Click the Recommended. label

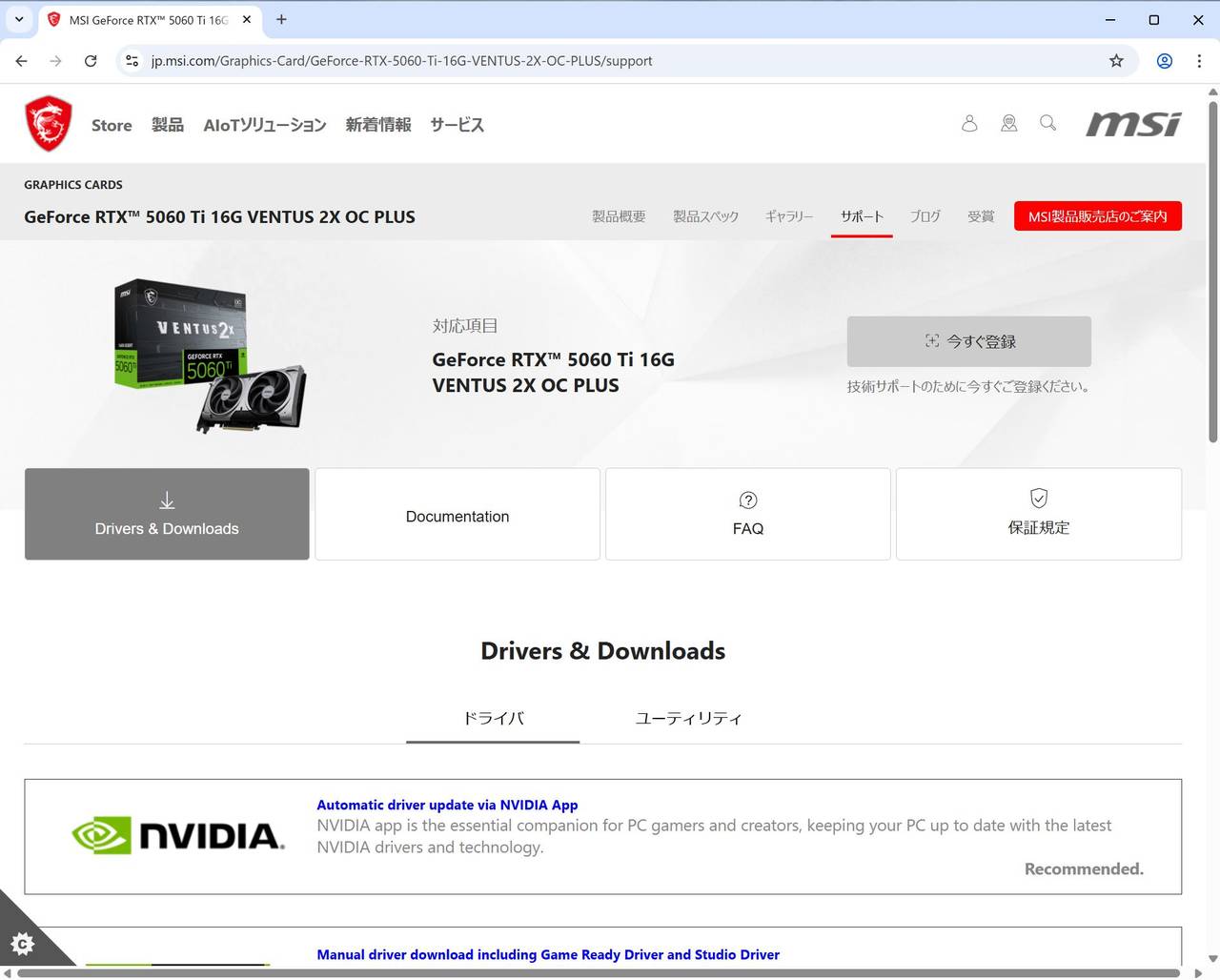(x=1084, y=868)
